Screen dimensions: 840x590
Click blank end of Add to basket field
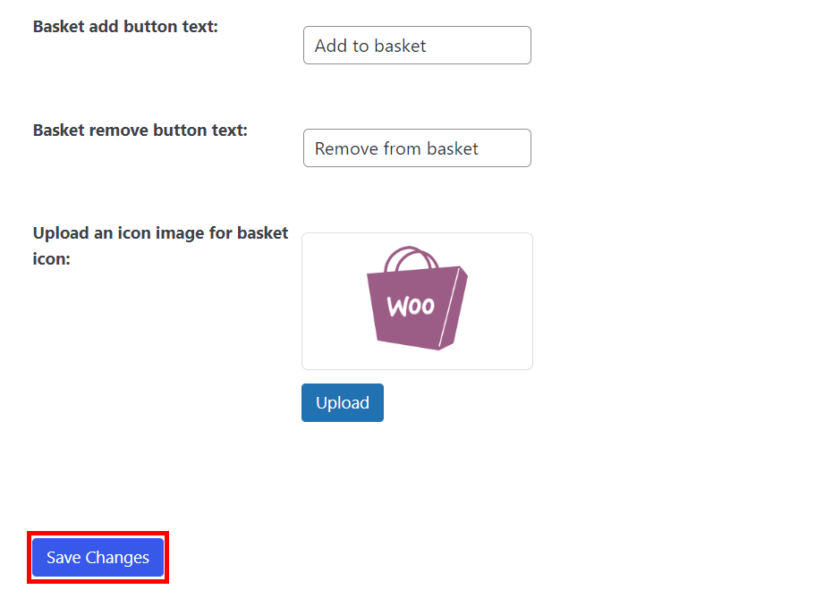(x=477, y=46)
